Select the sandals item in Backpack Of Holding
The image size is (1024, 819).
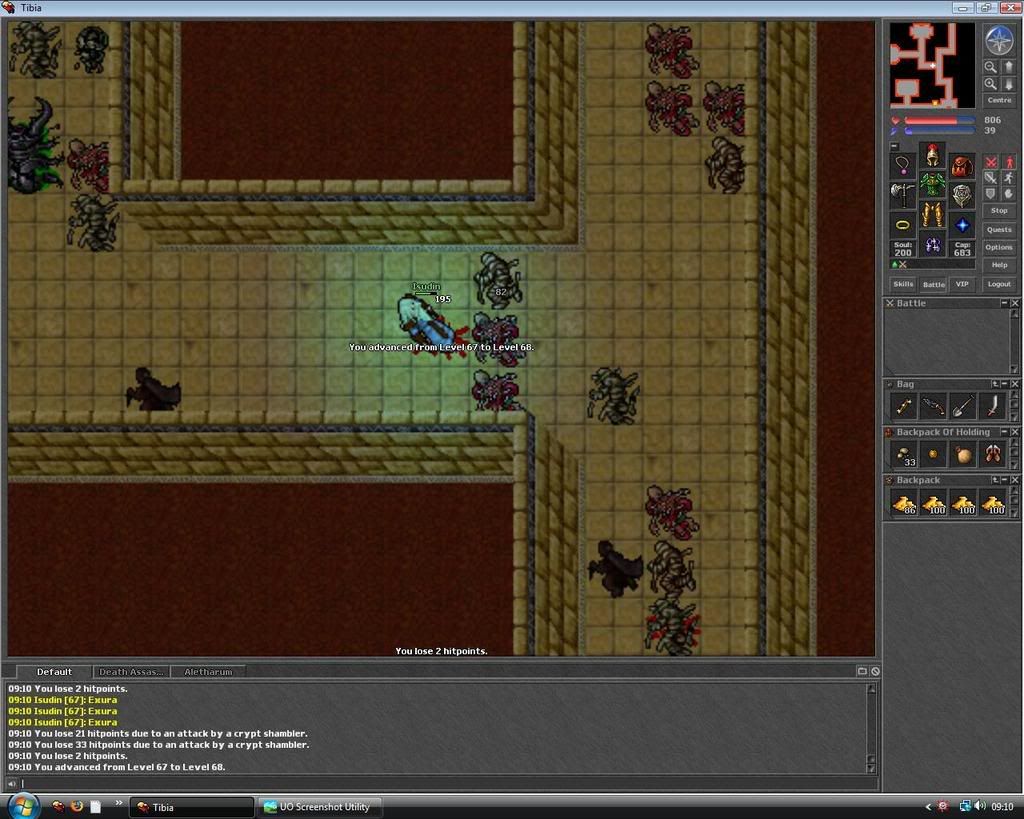click(993, 455)
